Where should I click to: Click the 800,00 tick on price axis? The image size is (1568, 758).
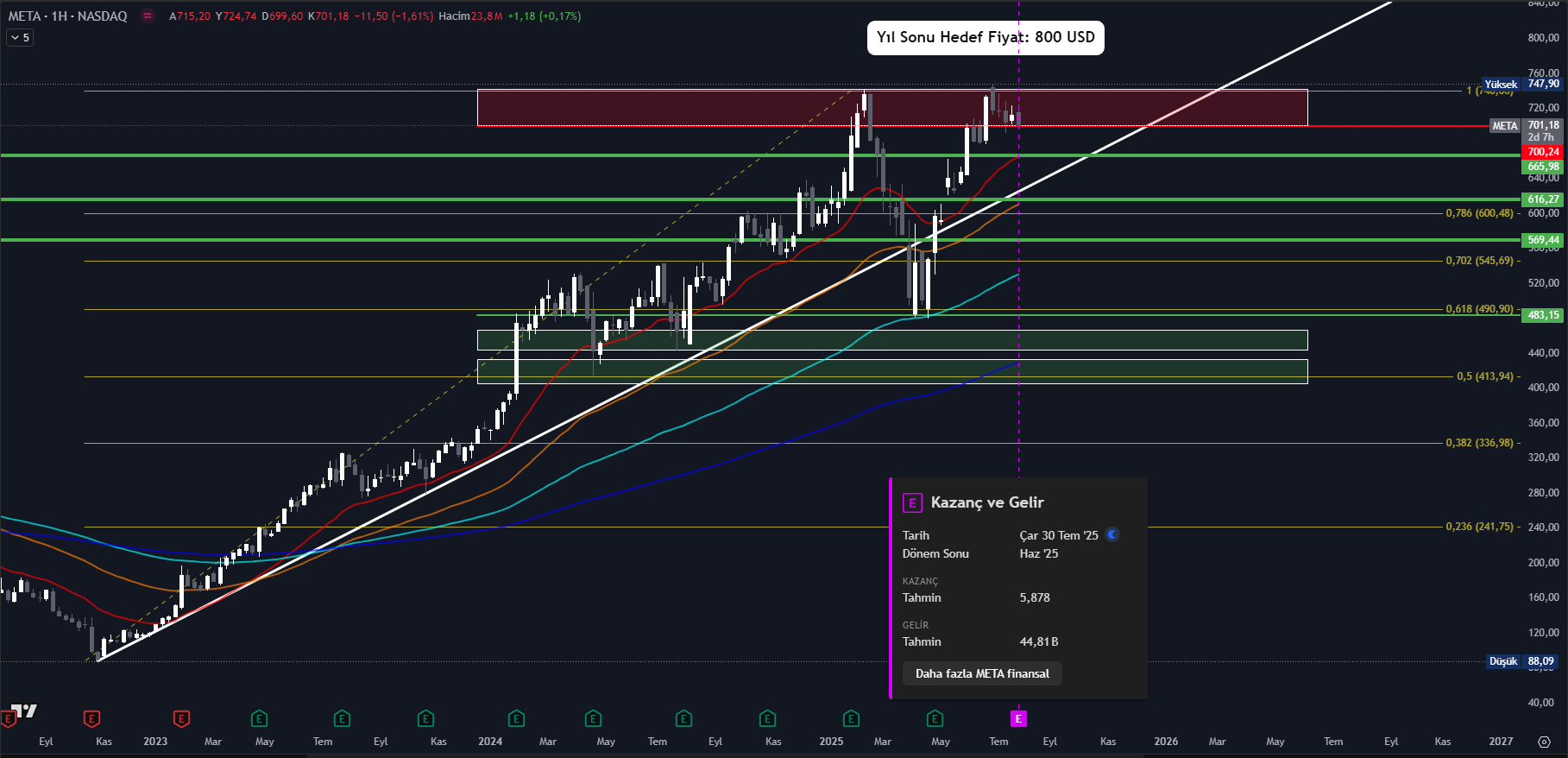[x=1543, y=38]
